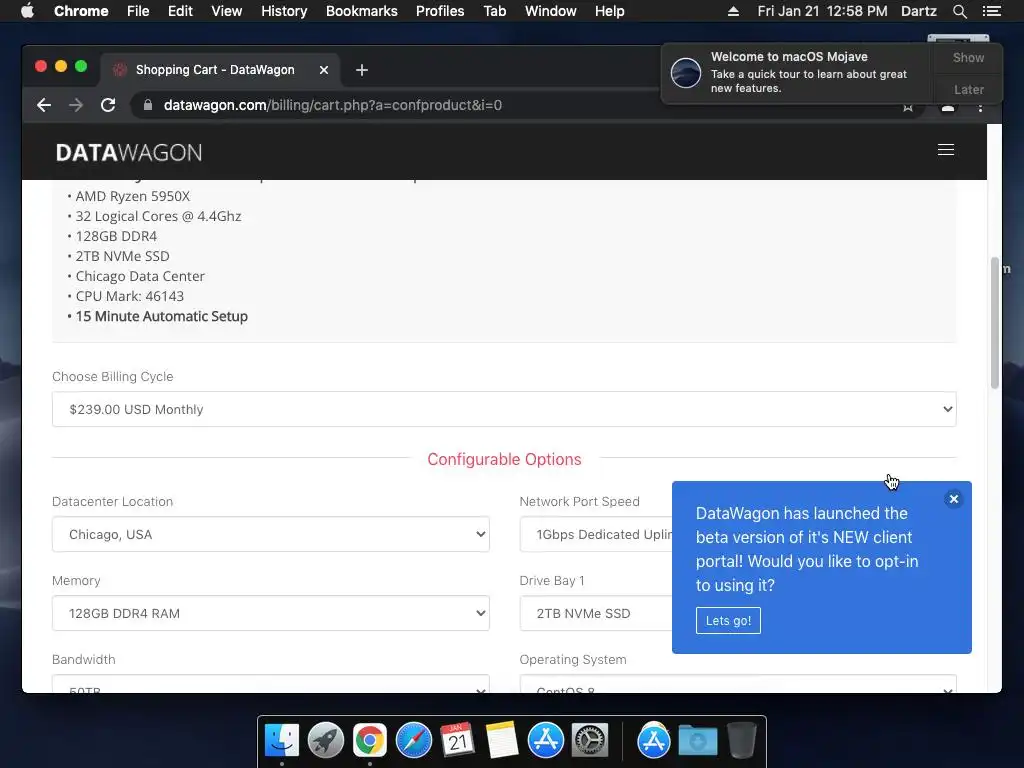Open the Window menu
This screenshot has height=768, width=1024.
[551, 11]
